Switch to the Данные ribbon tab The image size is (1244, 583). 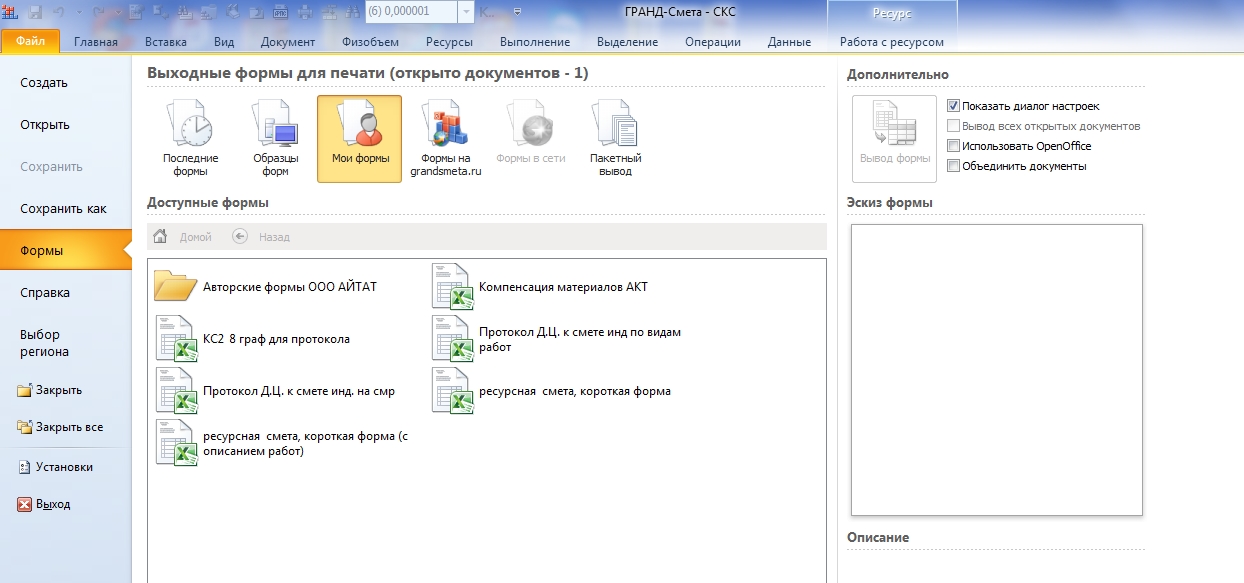[789, 42]
